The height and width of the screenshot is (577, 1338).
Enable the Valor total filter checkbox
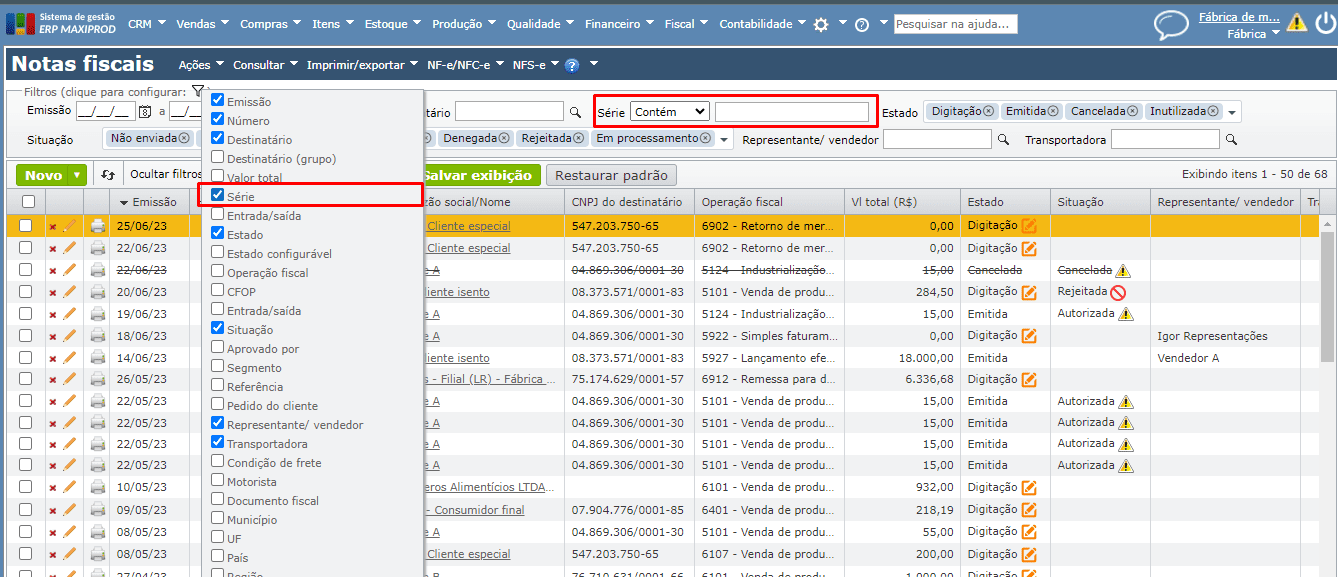(217, 177)
